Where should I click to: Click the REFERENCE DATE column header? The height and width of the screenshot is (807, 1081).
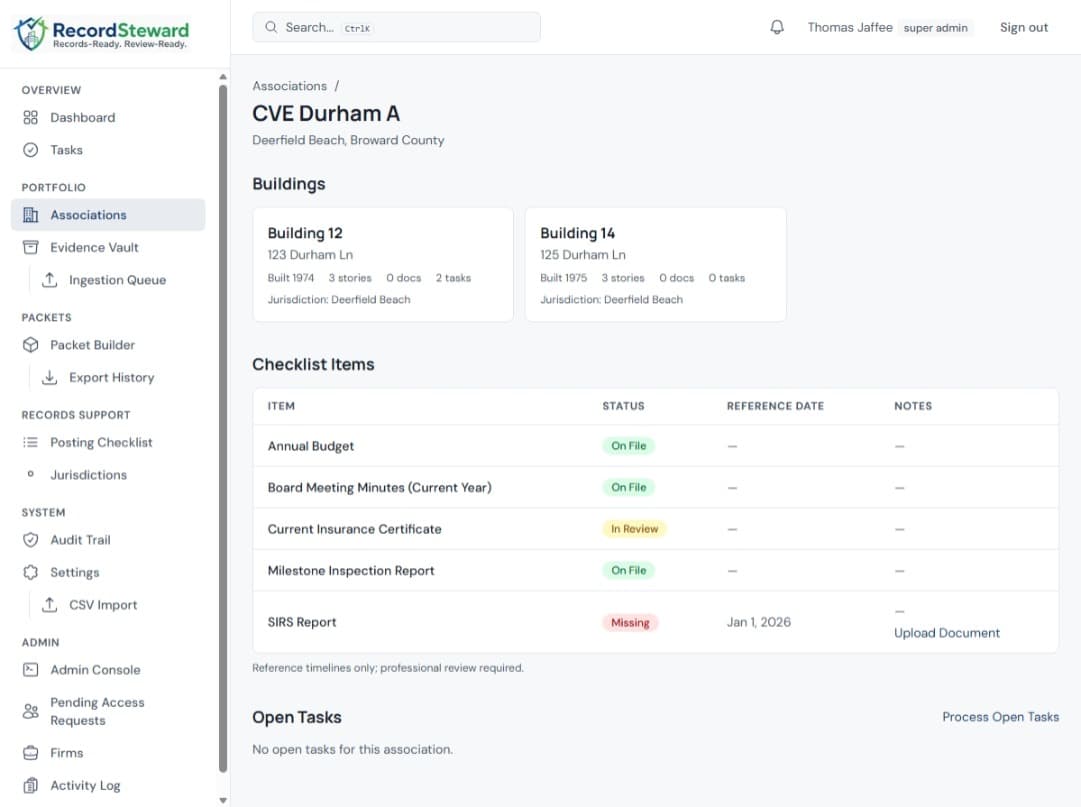775,407
